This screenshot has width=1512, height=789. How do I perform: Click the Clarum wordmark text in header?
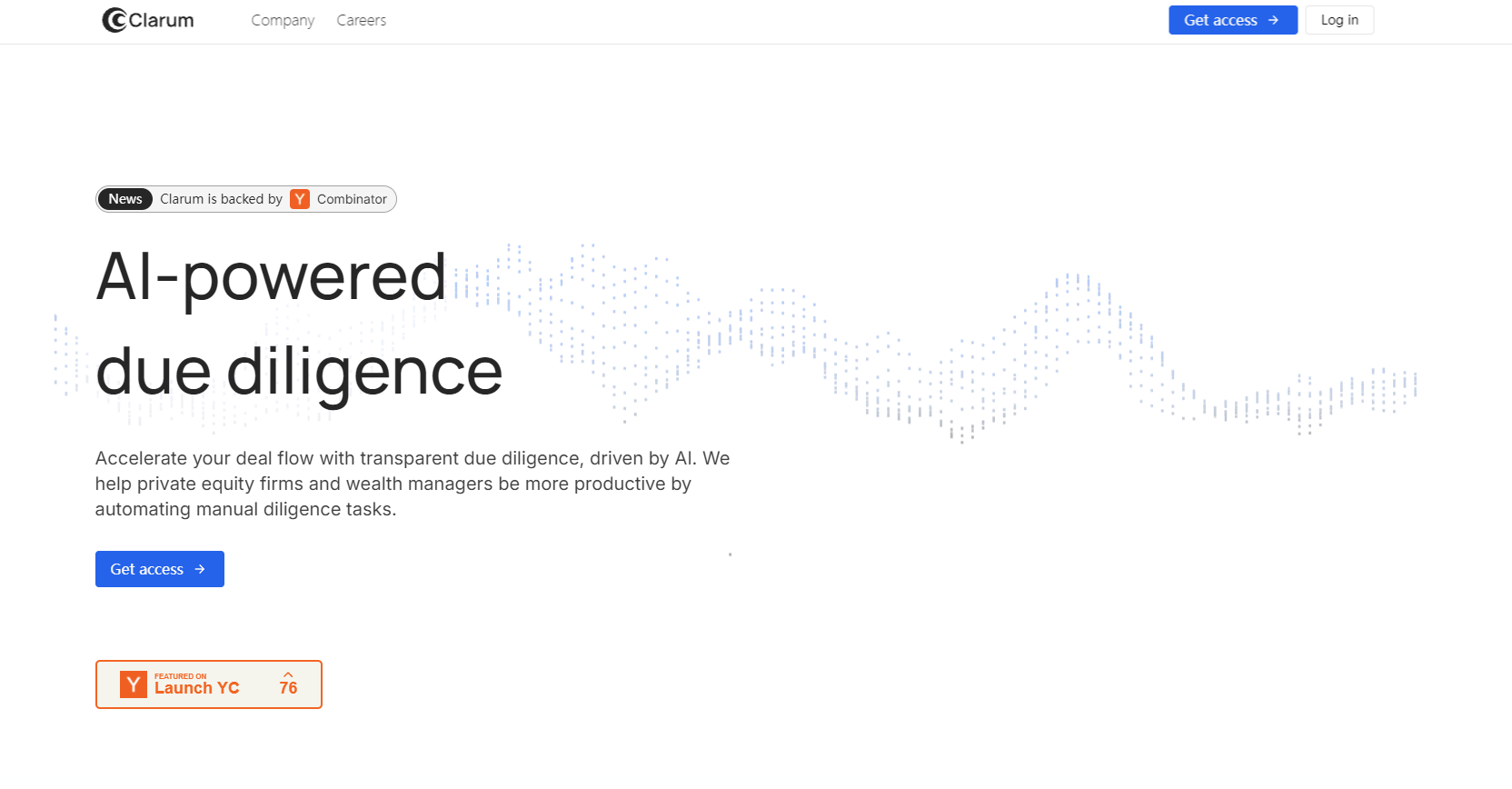tap(162, 20)
